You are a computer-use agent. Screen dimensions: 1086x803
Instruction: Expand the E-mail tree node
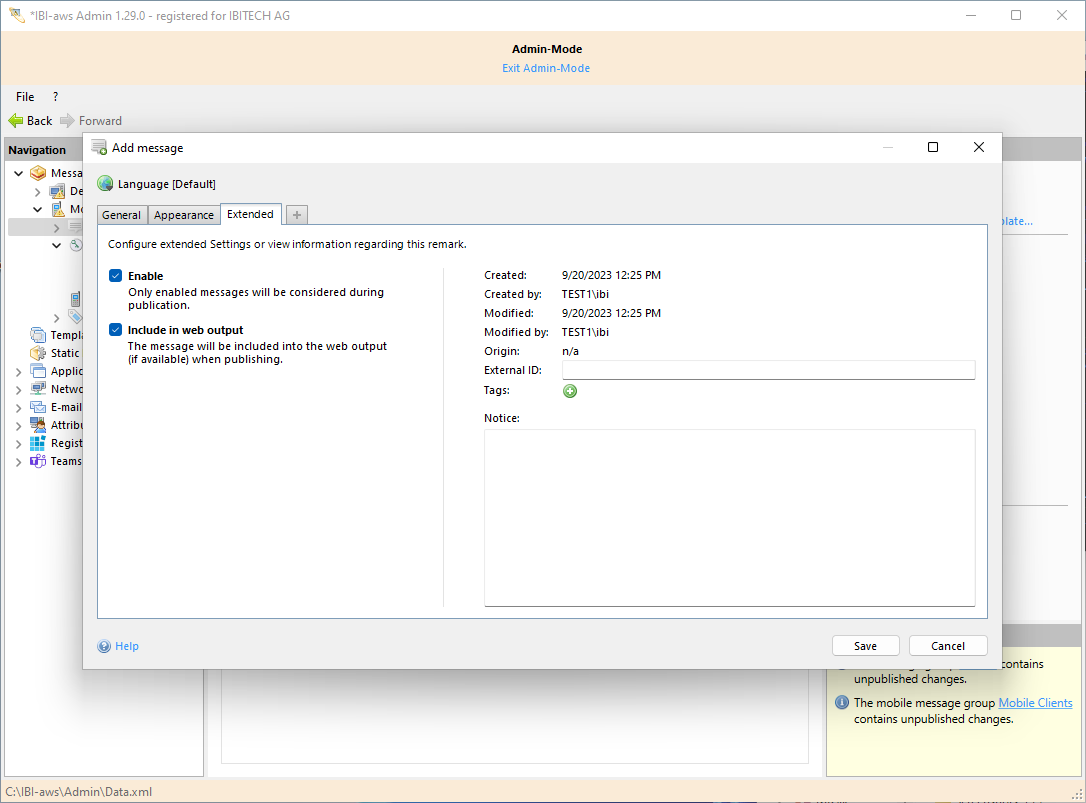point(18,407)
